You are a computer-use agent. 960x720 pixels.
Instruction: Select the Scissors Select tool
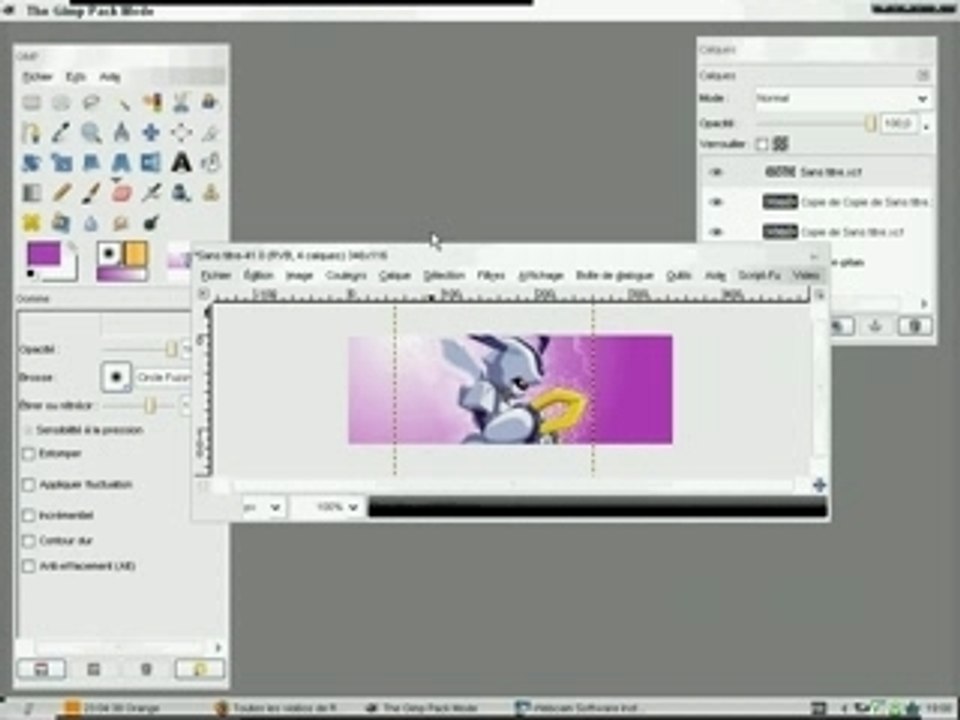[181, 102]
